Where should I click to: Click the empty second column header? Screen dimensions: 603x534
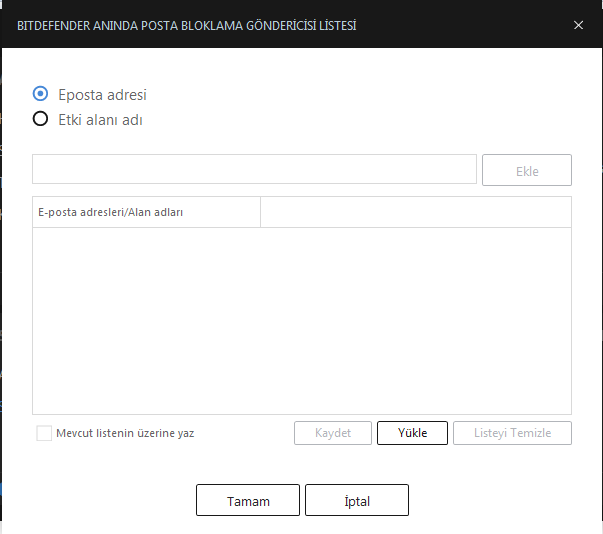(x=415, y=212)
